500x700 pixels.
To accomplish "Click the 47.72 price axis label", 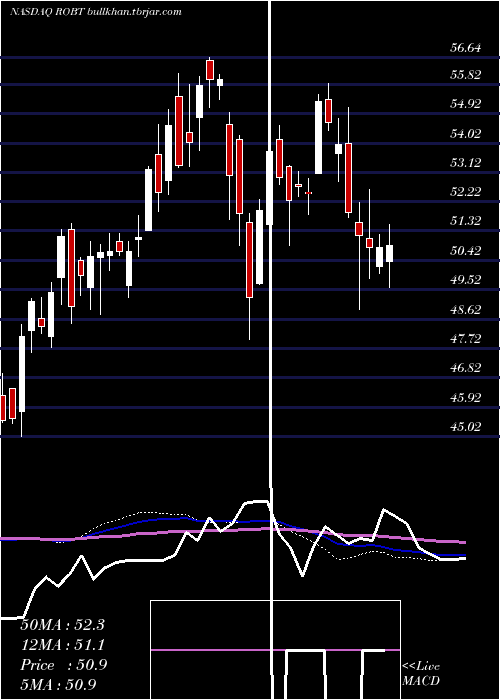I will pos(466,339).
